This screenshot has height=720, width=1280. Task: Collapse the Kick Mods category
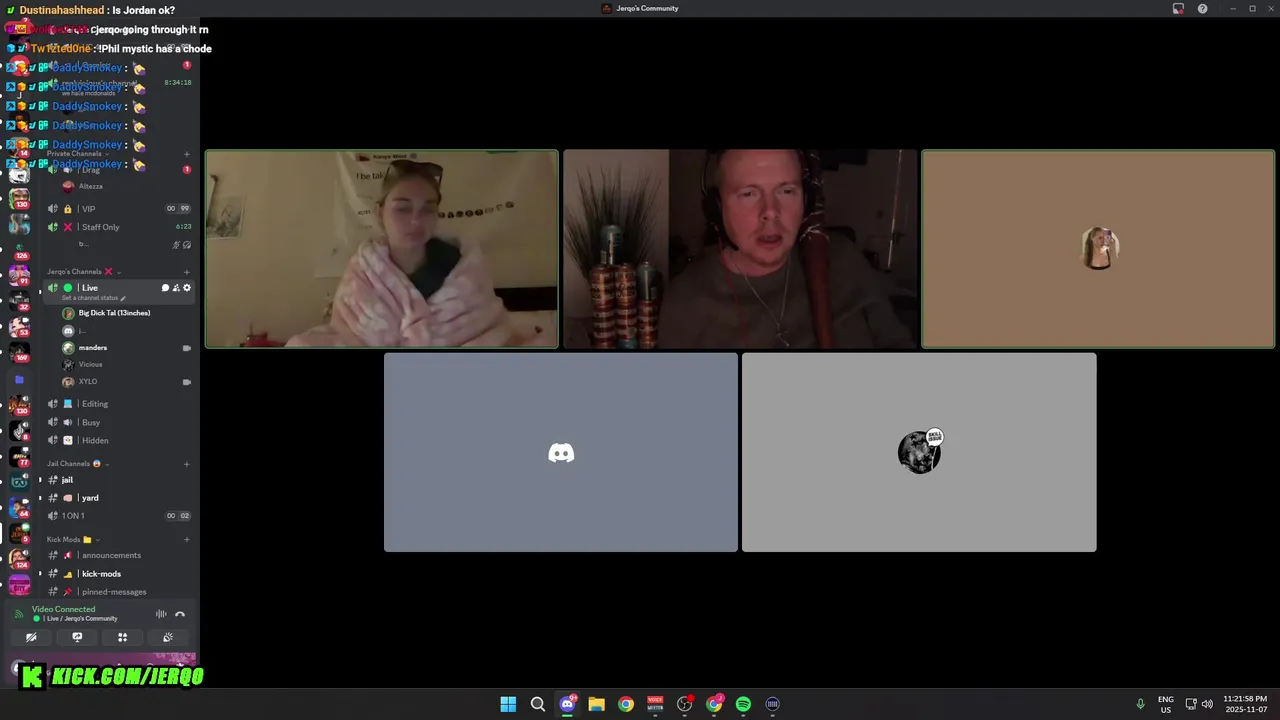click(73, 540)
